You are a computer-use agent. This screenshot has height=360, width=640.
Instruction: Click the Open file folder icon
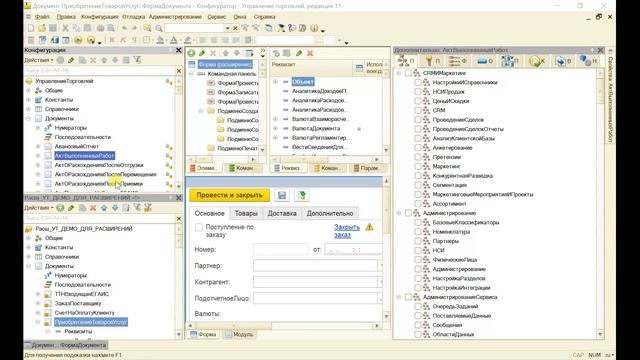(42, 28)
